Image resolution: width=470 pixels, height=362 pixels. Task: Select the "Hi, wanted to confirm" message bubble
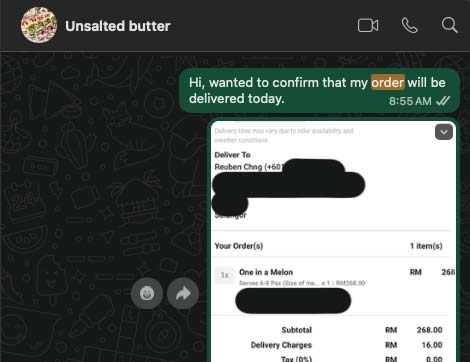click(x=319, y=91)
